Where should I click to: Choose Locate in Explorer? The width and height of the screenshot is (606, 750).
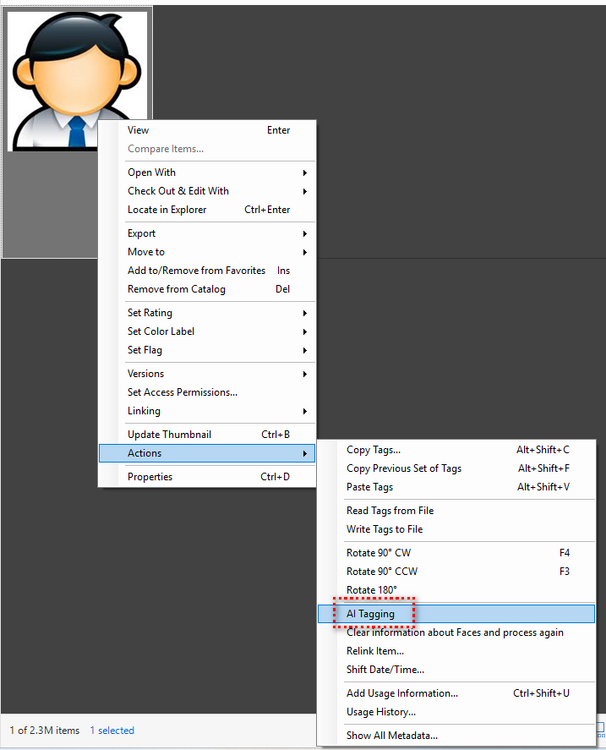pos(167,210)
